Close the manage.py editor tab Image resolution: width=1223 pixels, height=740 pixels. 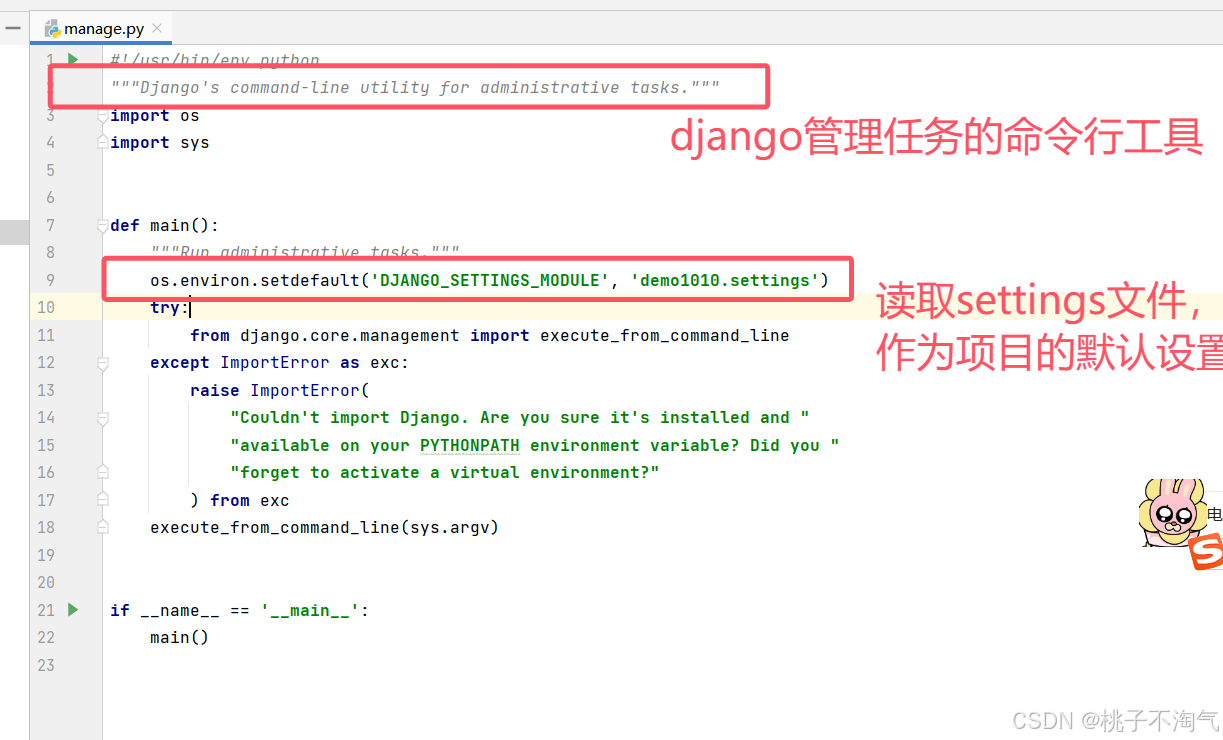pos(159,29)
